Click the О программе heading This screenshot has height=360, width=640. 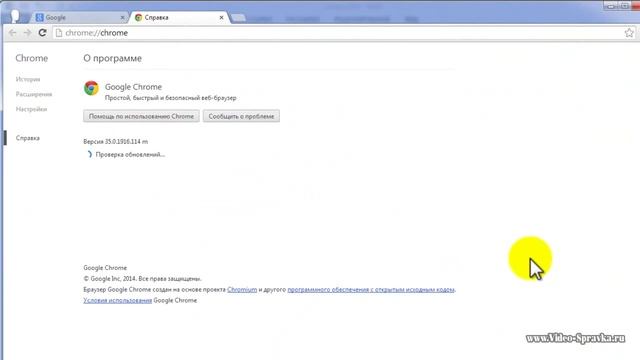[x=113, y=58]
